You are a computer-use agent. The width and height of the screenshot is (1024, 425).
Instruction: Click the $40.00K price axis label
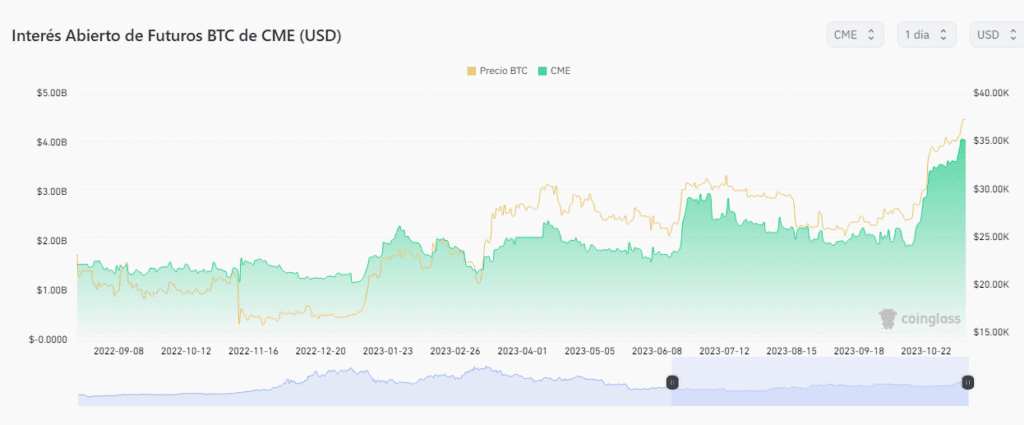pyautogui.click(x=991, y=93)
